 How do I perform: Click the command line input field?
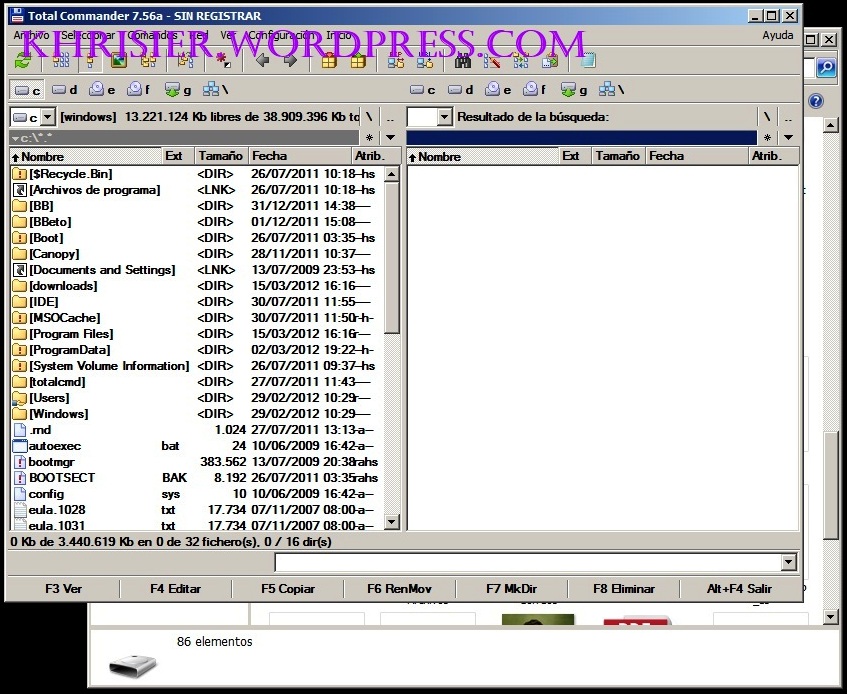pyautogui.click(x=528, y=563)
